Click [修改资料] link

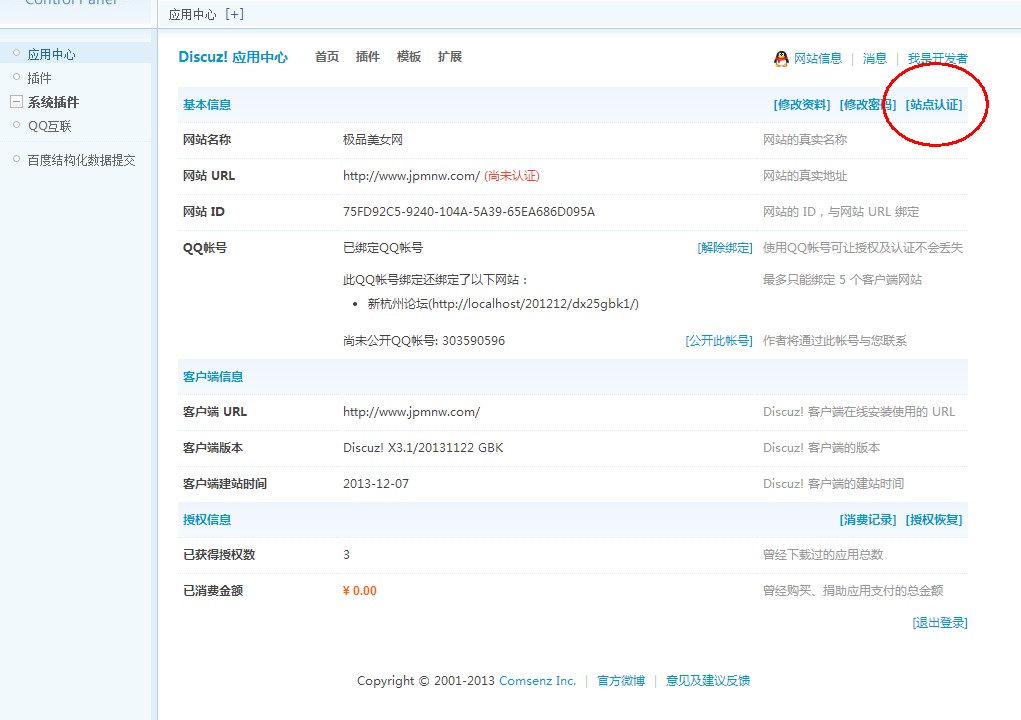pyautogui.click(x=802, y=105)
